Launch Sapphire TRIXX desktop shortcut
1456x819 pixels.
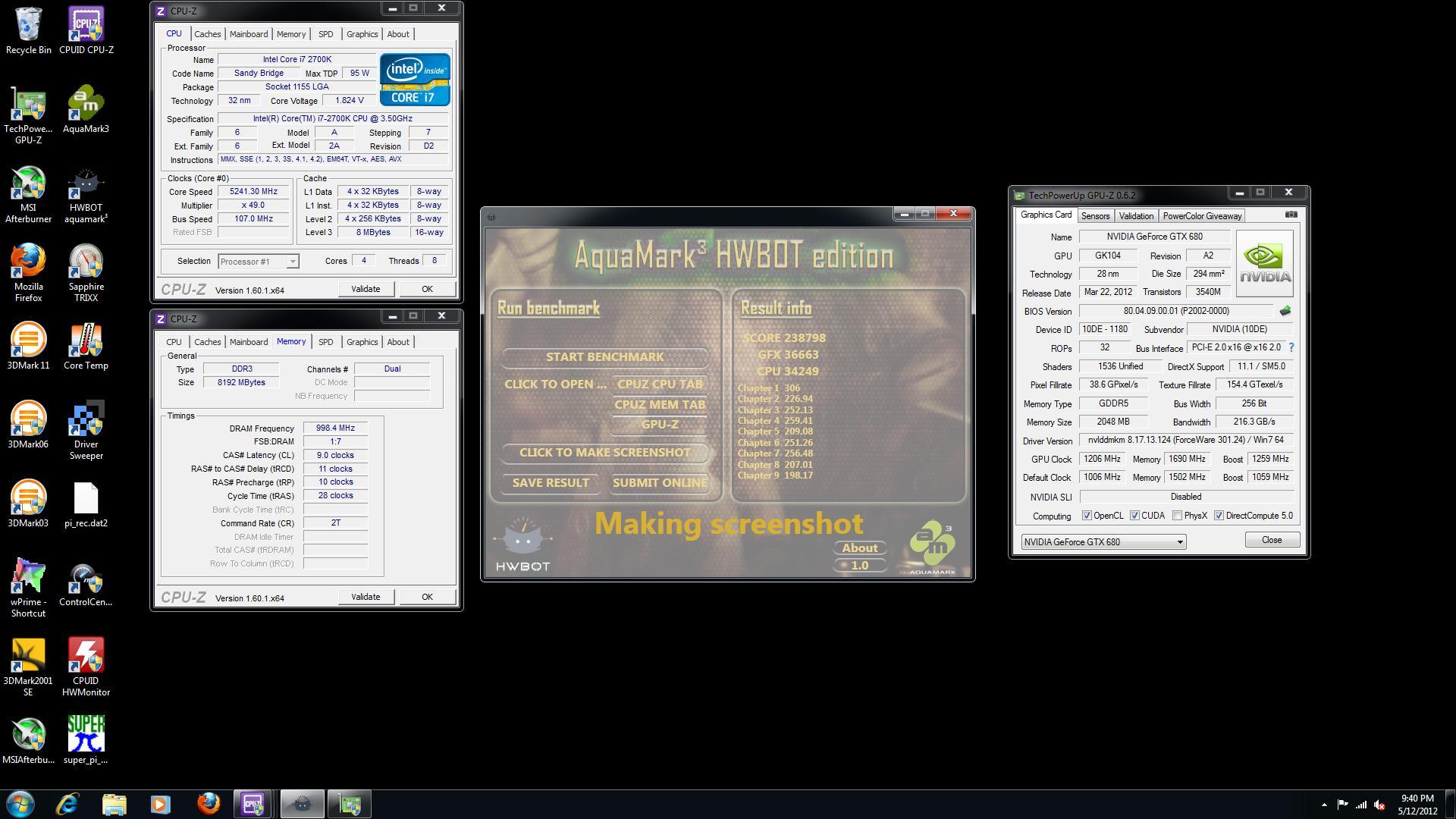click(x=86, y=273)
